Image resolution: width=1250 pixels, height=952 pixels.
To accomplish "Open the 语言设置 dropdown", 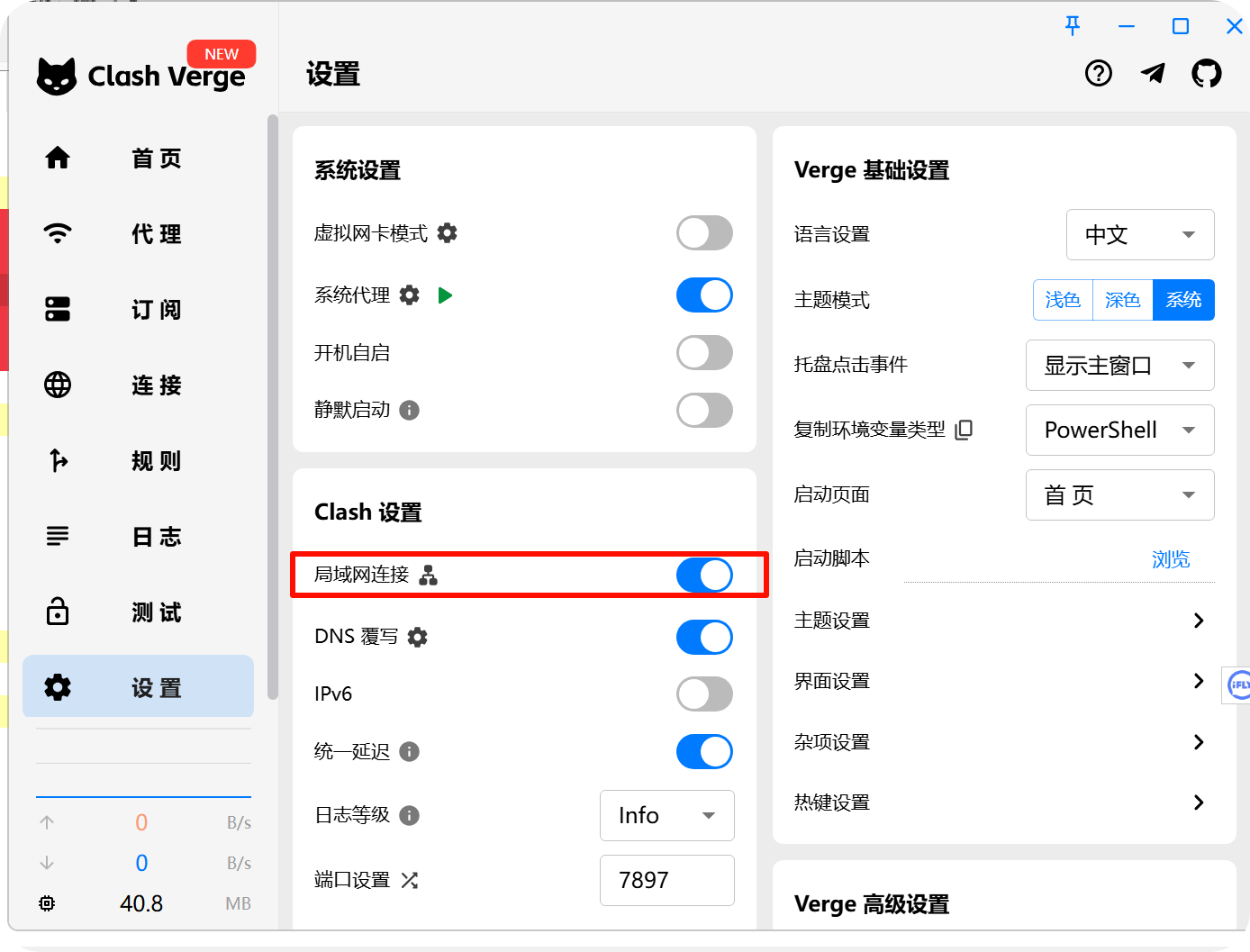I will [1139, 235].
